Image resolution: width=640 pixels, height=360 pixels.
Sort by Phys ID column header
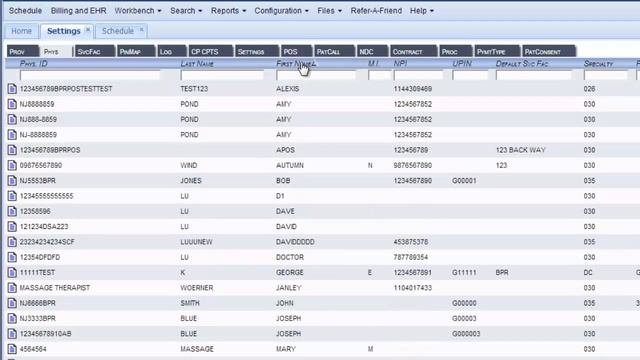click(34, 64)
